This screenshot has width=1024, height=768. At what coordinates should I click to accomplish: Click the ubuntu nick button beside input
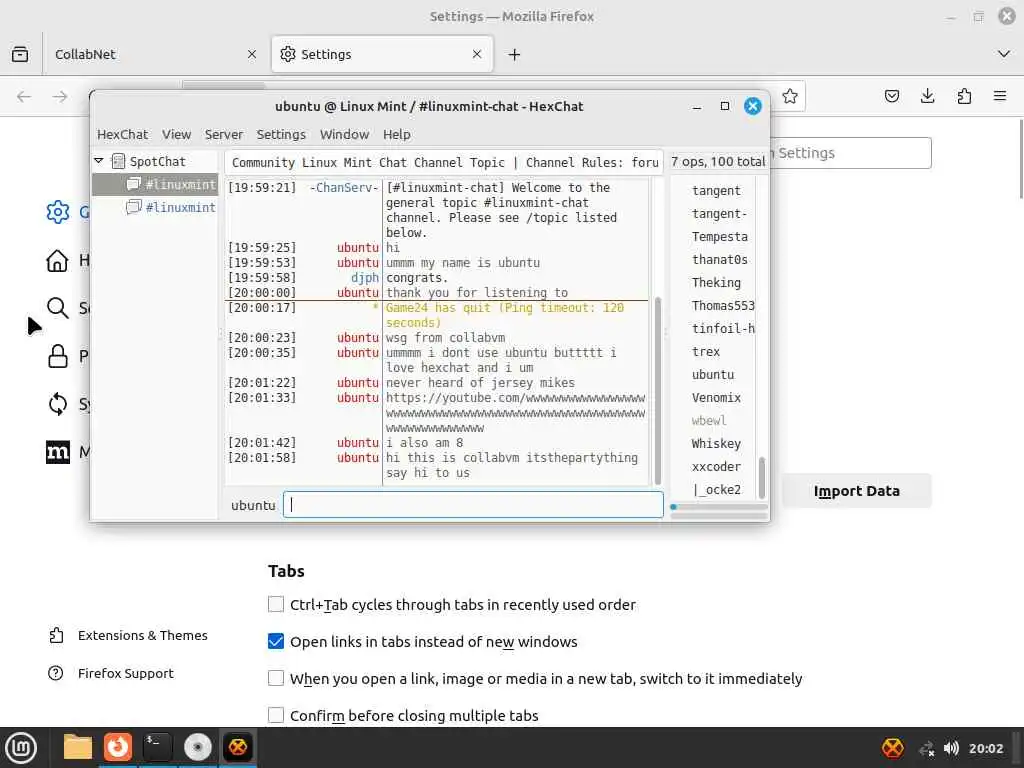point(253,505)
